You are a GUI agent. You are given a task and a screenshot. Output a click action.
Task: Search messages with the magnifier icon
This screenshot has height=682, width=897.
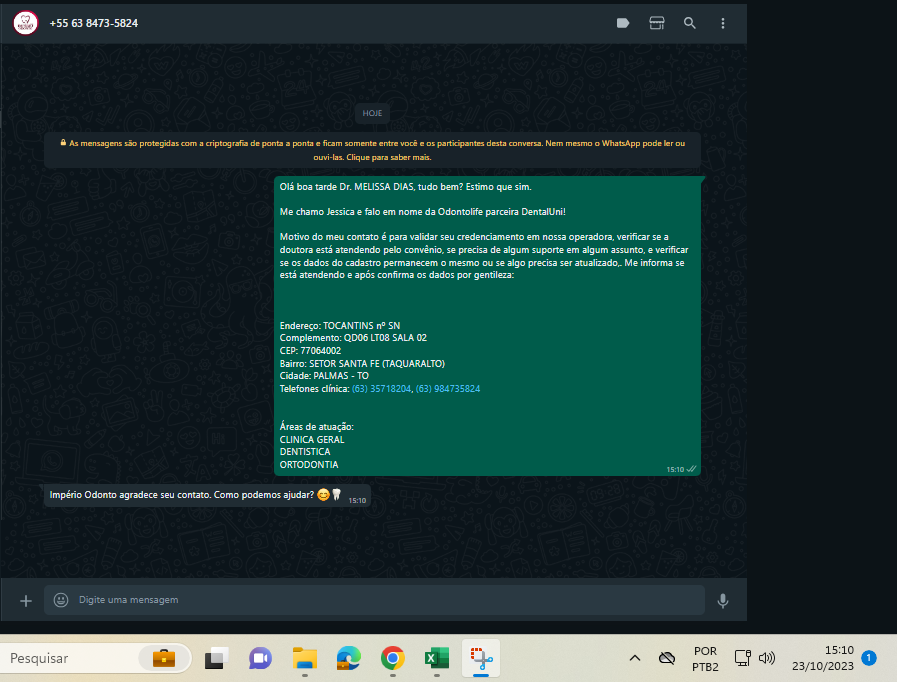coord(690,23)
